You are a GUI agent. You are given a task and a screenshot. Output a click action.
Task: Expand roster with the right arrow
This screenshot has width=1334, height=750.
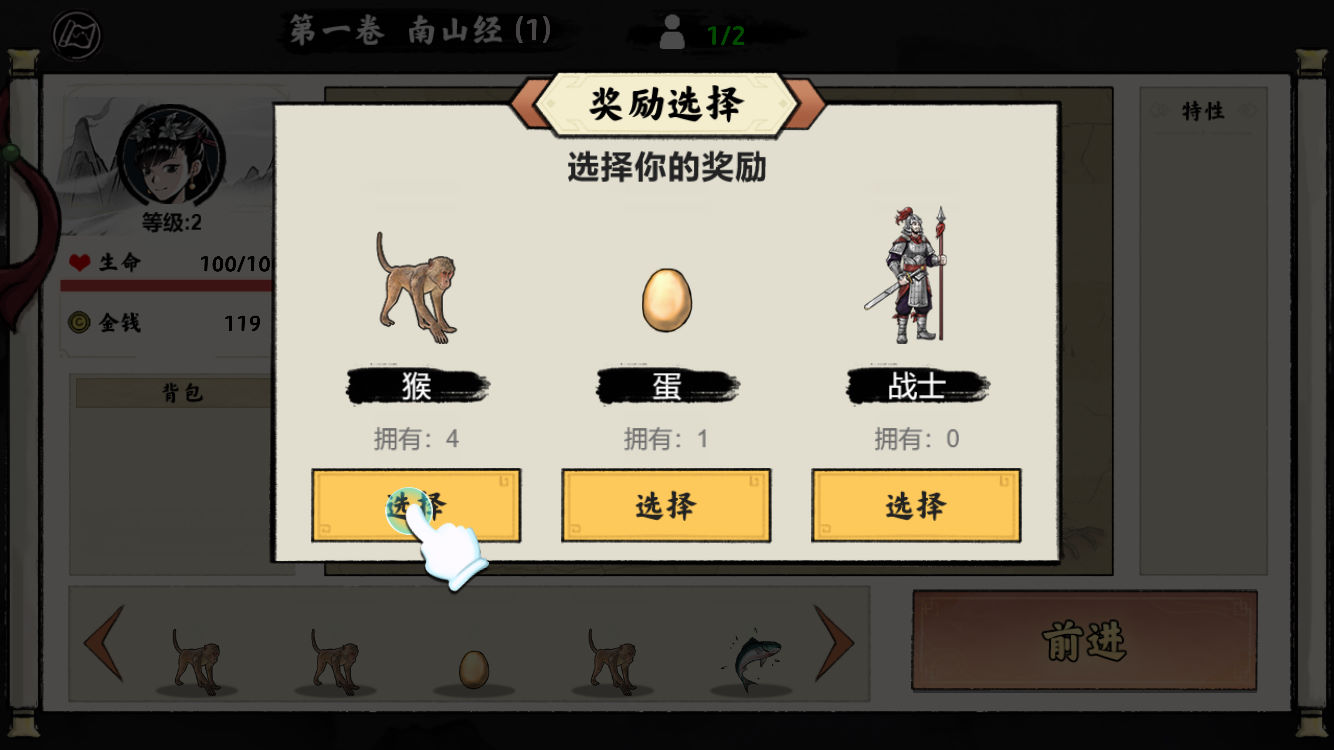point(834,643)
